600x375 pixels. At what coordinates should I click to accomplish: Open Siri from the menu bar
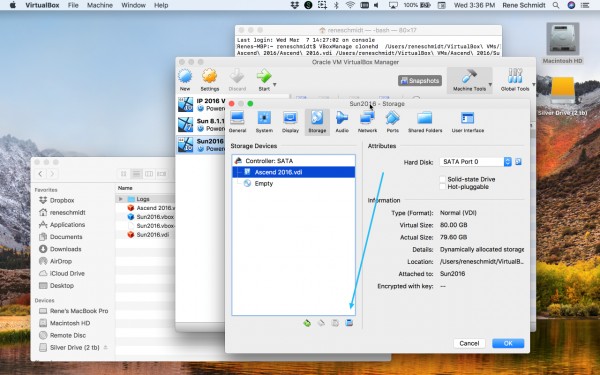571,5
